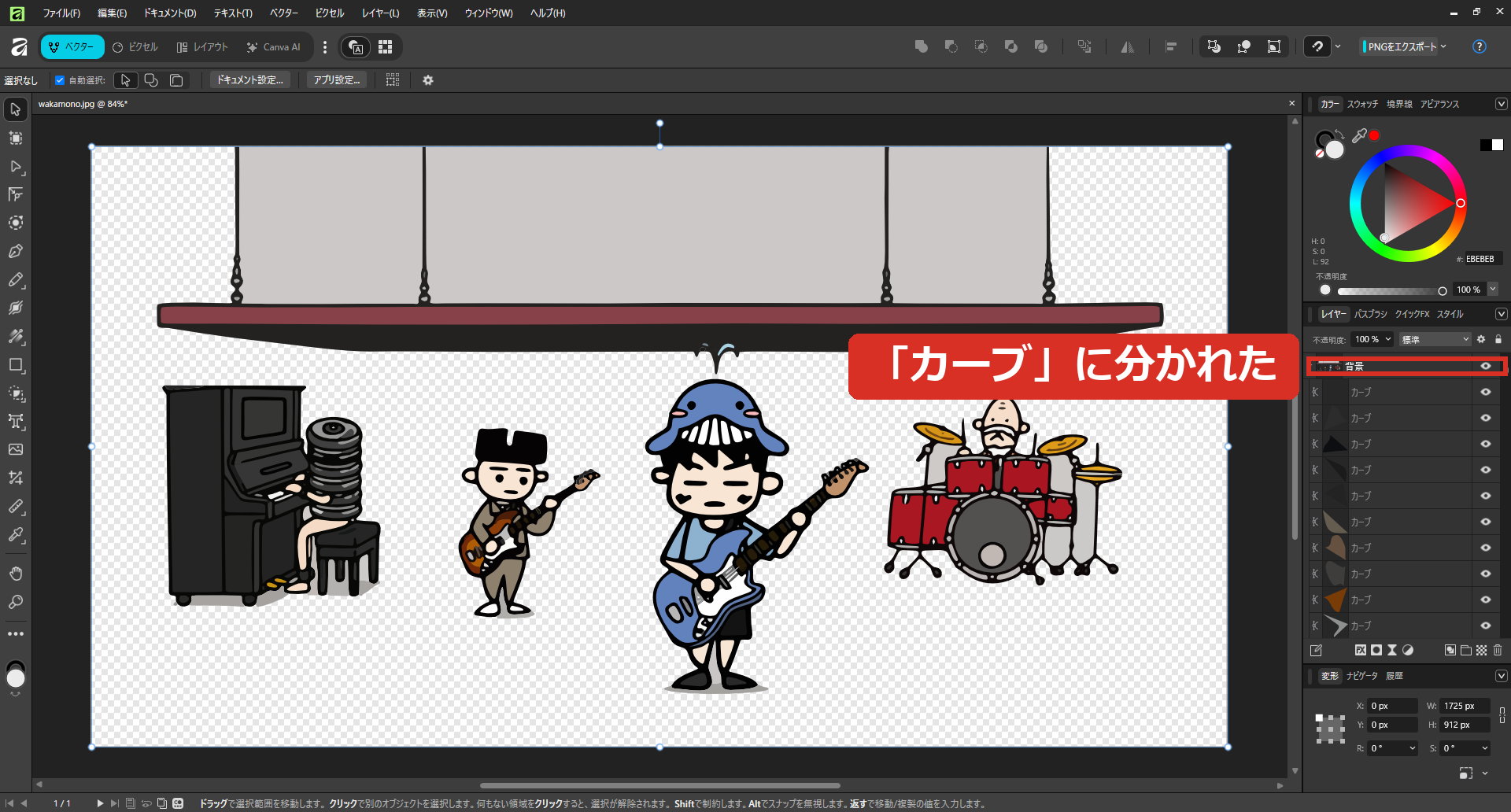The image size is (1511, 812).
Task: Select the Pencil tool
Action: pos(16,279)
